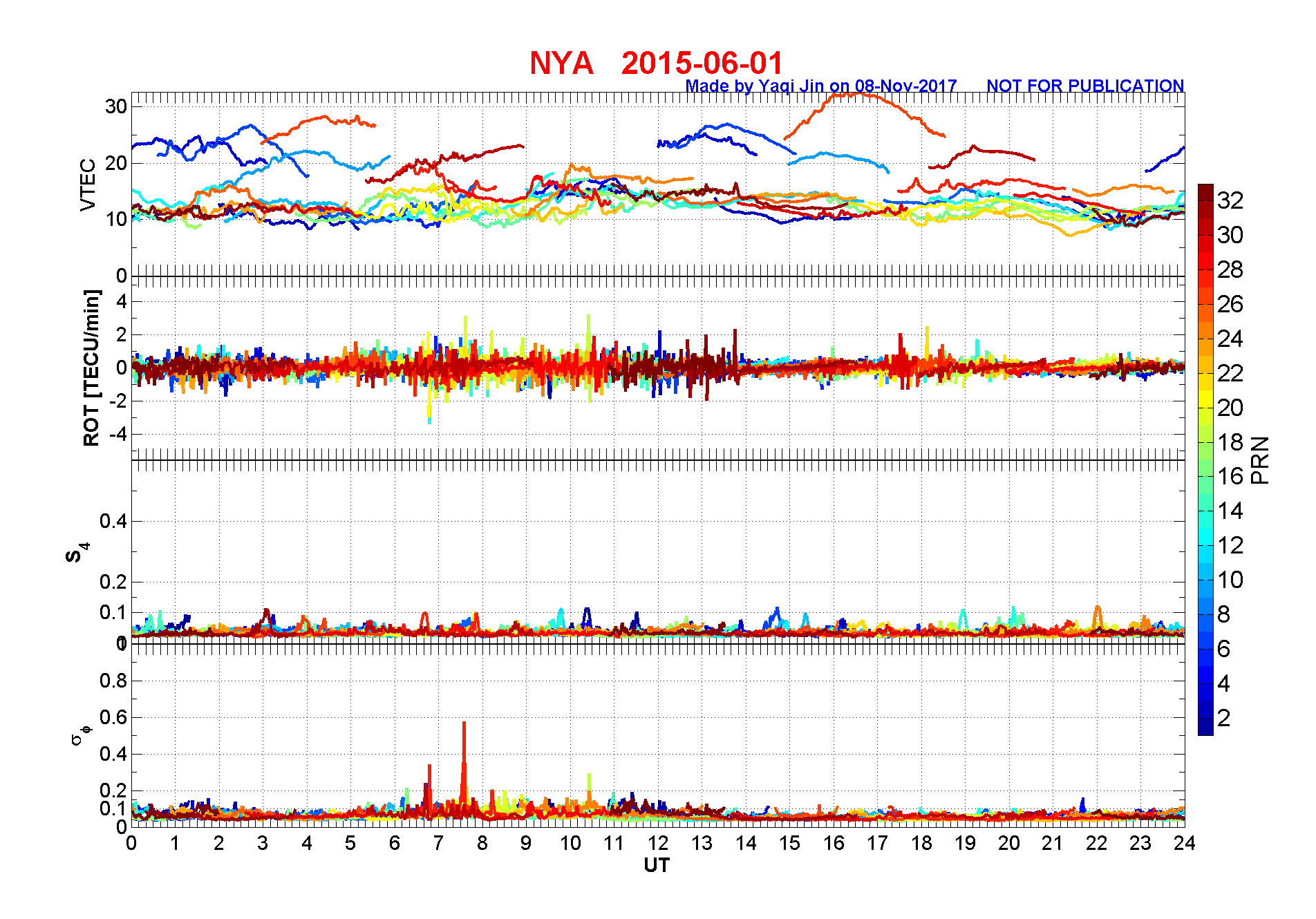Select PRN 24 on the colorbar scale
The width and height of the screenshot is (1316, 919).
coord(1230,339)
